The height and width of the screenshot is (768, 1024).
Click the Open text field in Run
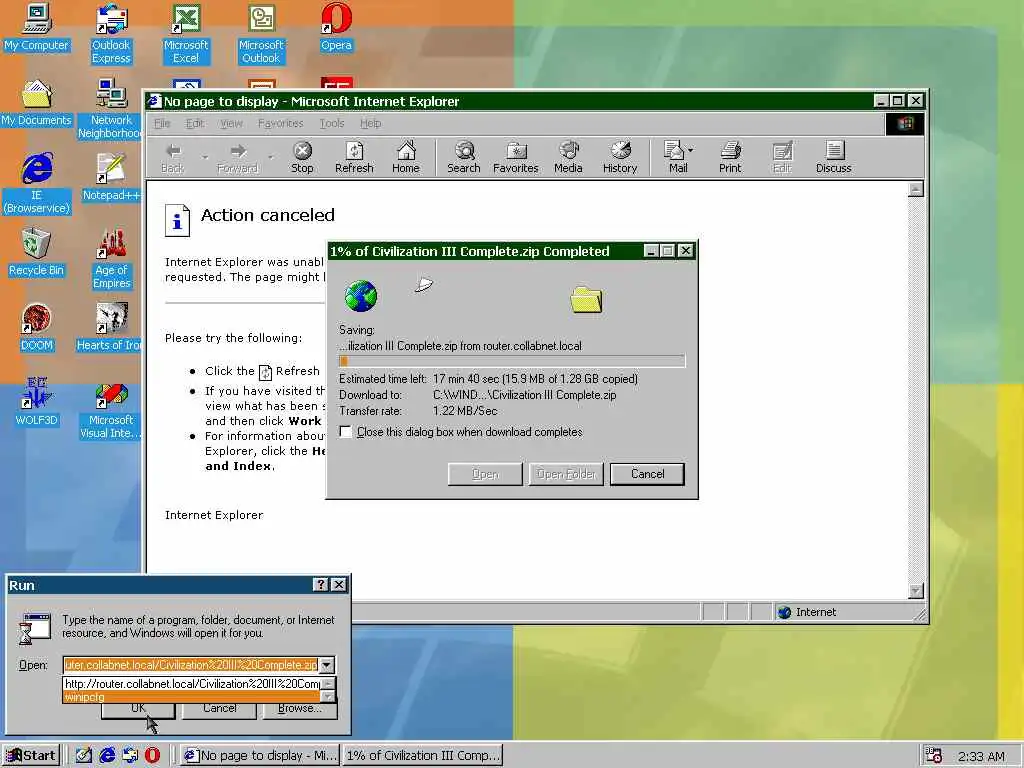tap(191, 665)
